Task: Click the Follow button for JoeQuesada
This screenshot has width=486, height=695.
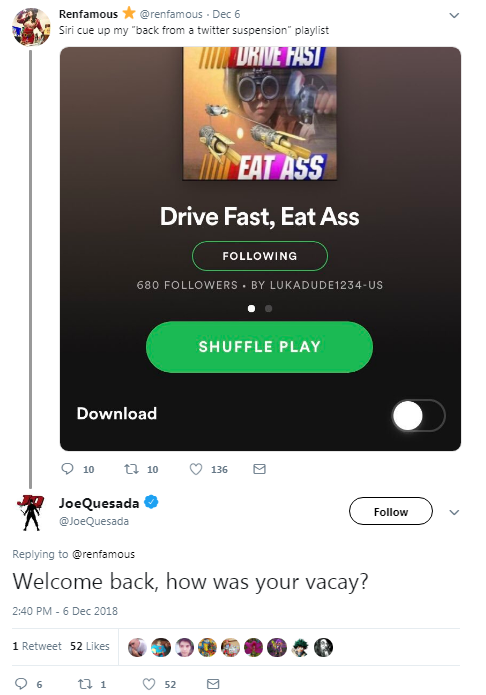Action: pos(391,511)
